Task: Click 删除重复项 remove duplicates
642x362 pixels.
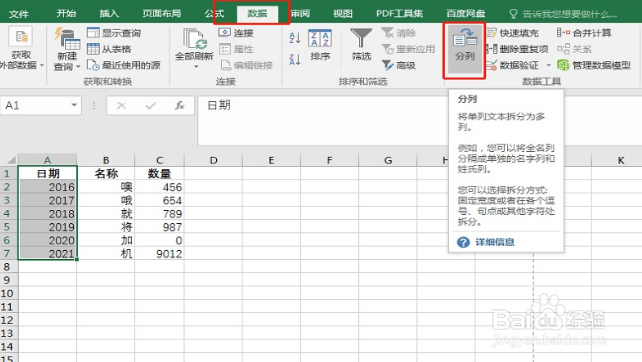Action: point(517,49)
